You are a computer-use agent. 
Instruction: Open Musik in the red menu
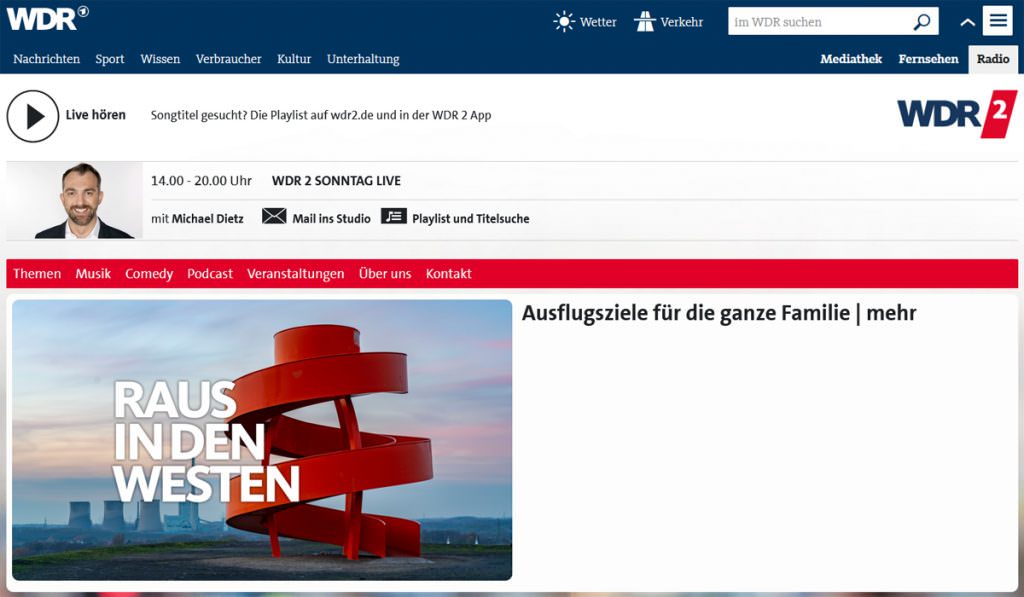[x=93, y=274]
